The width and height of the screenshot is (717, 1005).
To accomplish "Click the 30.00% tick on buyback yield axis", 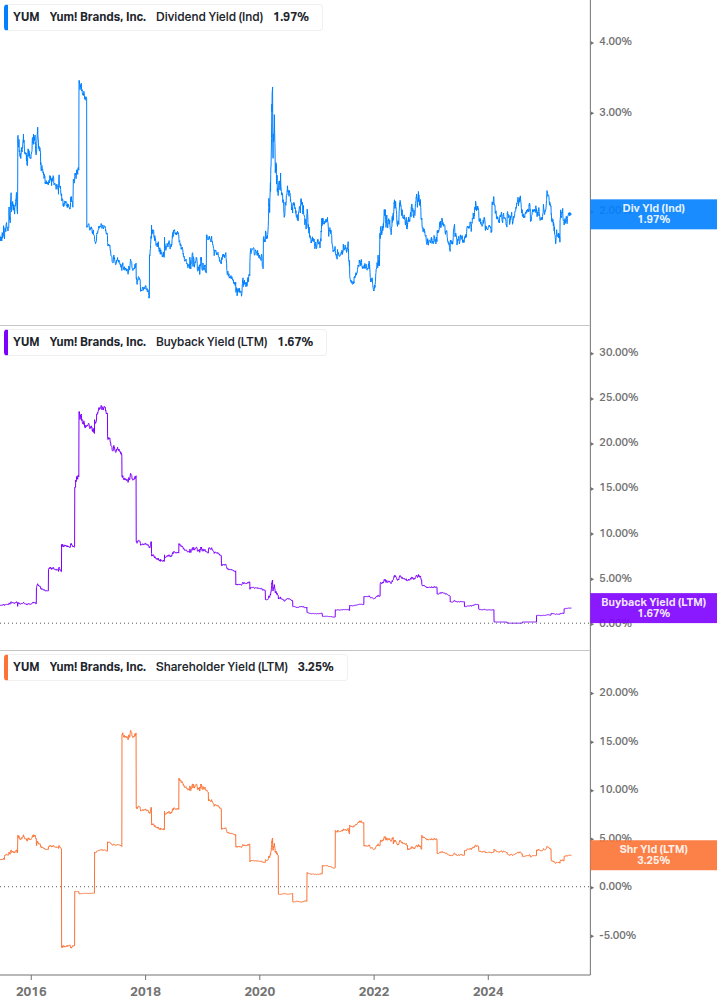I will point(618,353).
